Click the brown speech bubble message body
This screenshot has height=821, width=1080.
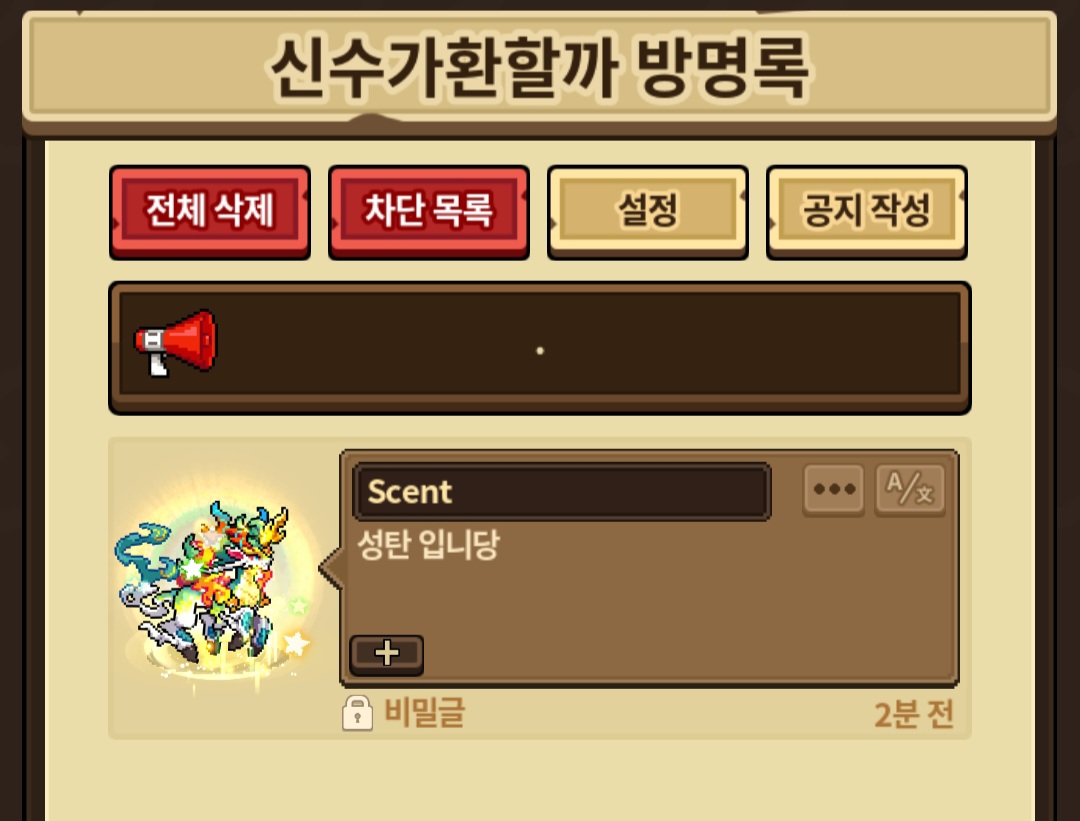pos(650,568)
